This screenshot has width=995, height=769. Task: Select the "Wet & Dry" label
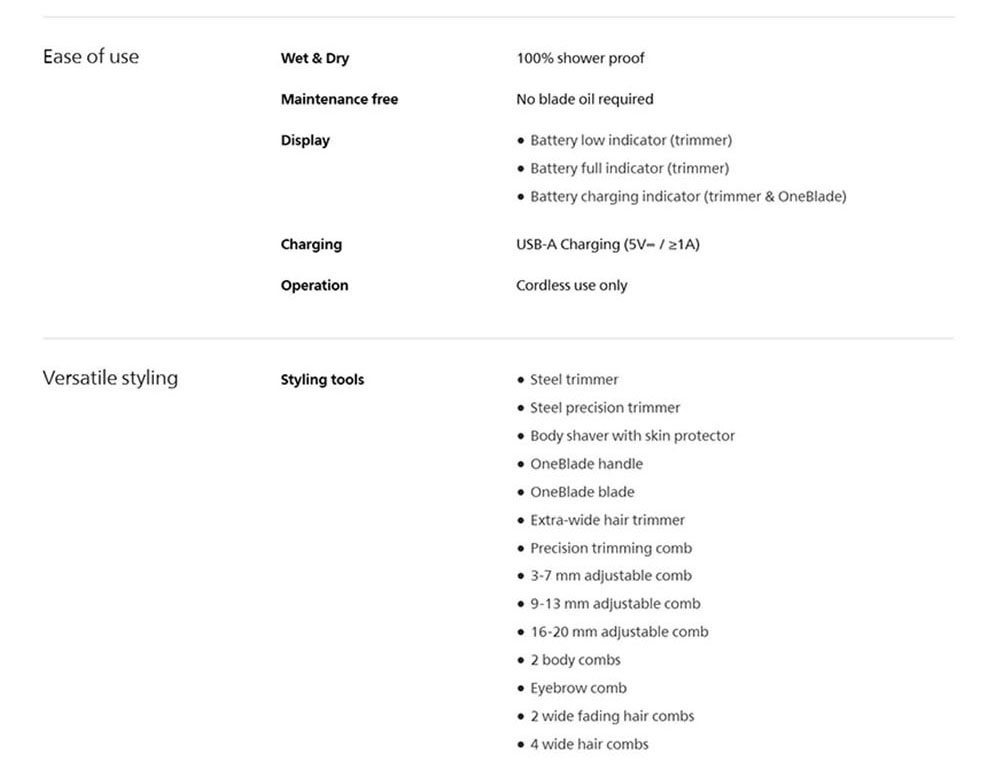pyautogui.click(x=315, y=58)
